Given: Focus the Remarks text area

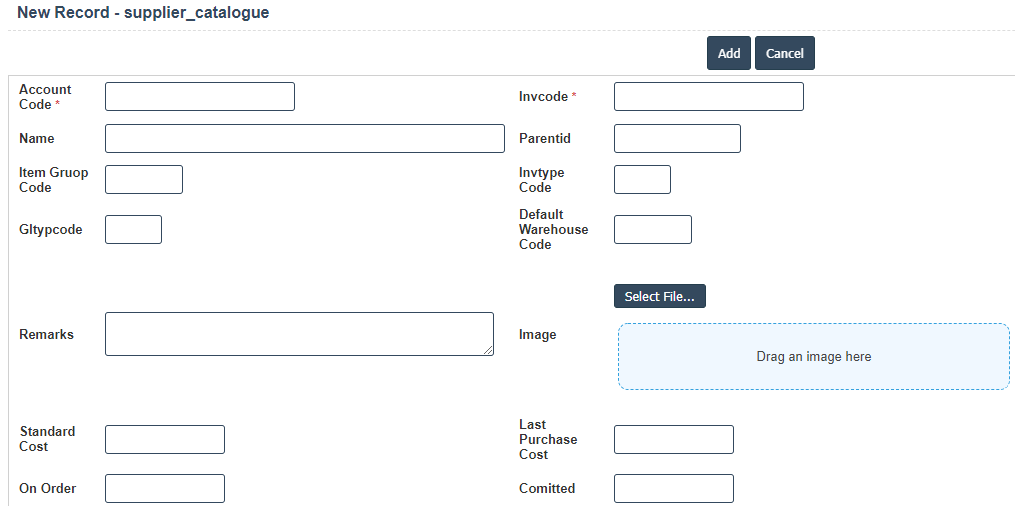Looking at the screenshot, I should 299,334.
